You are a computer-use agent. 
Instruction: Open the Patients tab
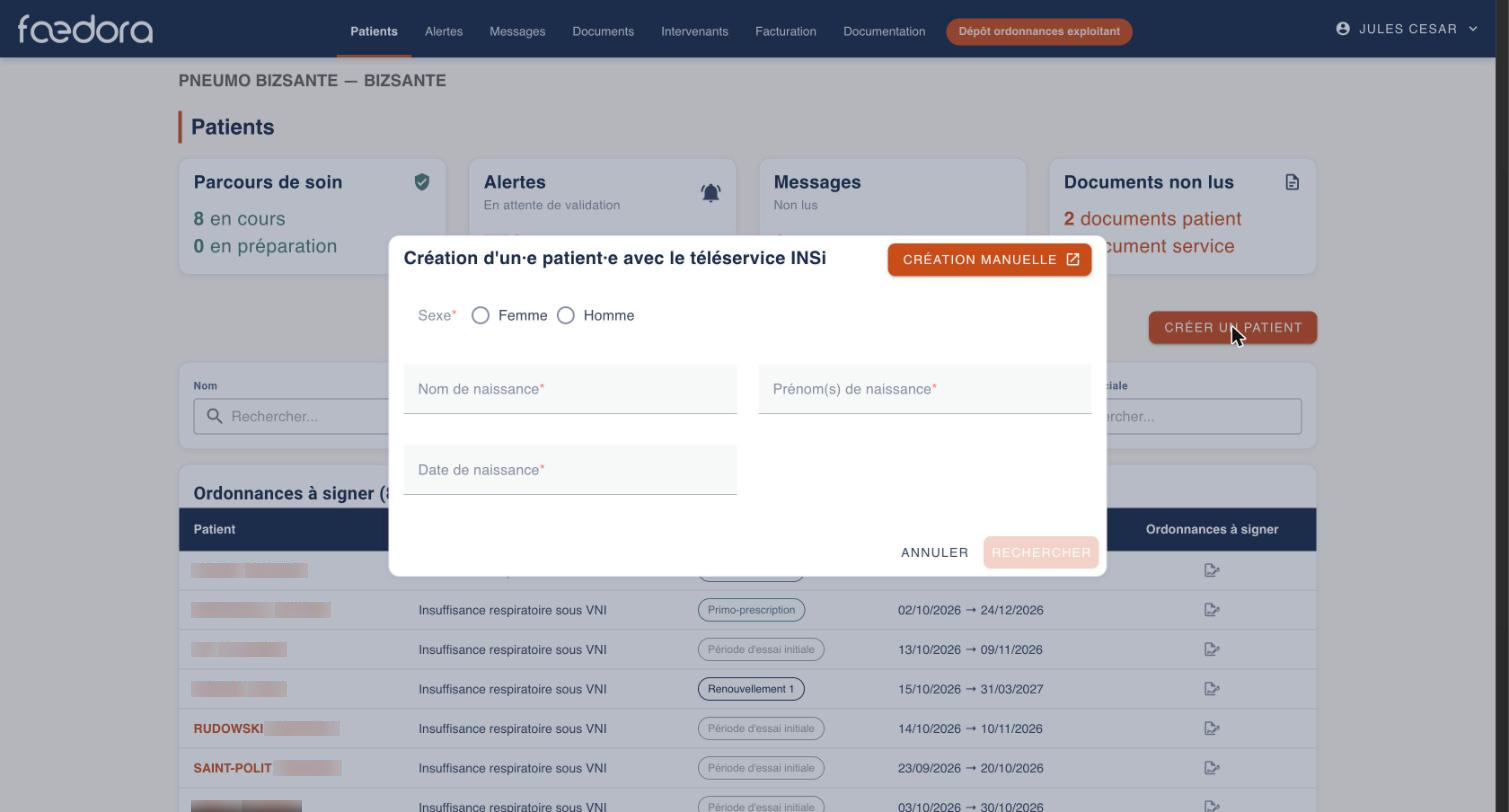point(374,31)
